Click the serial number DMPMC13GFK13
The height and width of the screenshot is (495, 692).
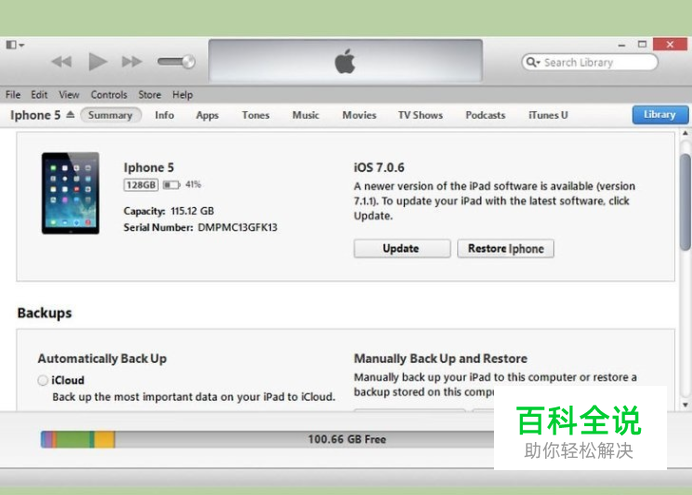(x=237, y=228)
